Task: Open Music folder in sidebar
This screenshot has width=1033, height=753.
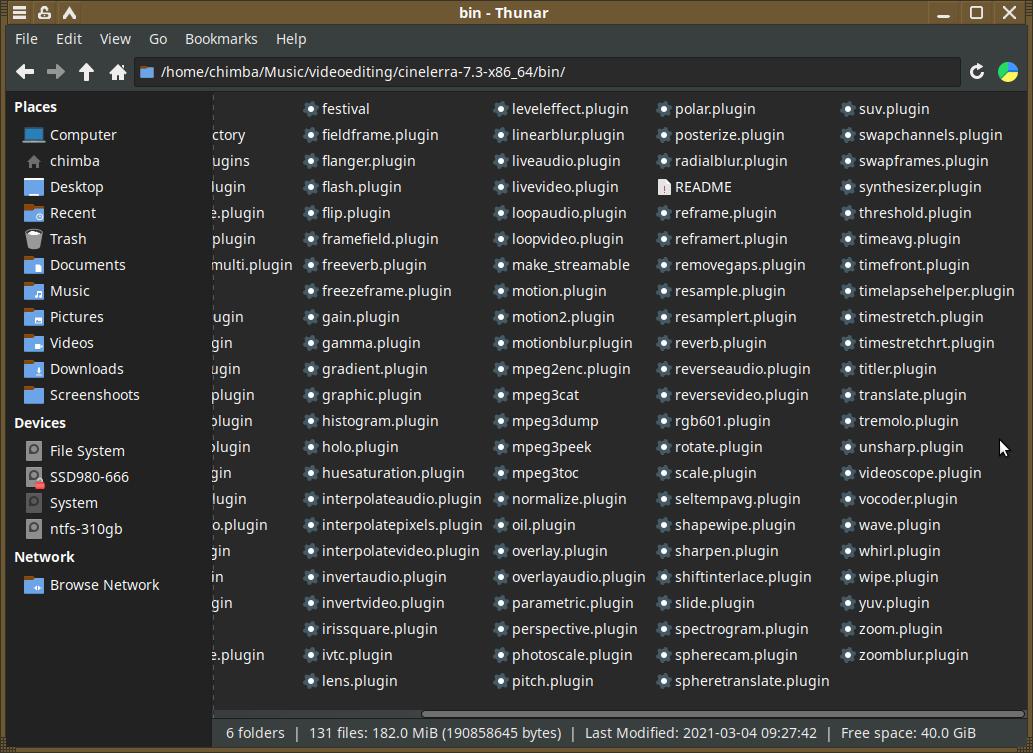Action: point(57,291)
